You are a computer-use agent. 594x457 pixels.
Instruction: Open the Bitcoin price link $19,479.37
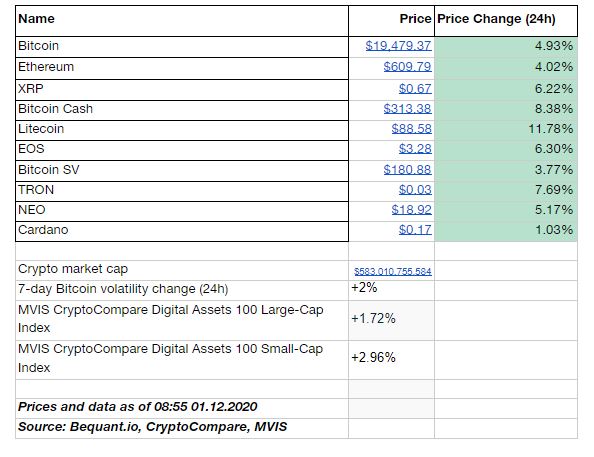[x=398, y=46]
